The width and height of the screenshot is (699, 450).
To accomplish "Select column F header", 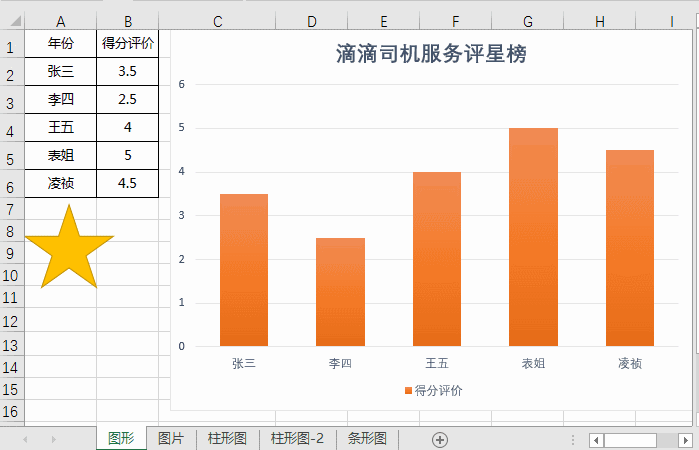I will click(x=455, y=21).
